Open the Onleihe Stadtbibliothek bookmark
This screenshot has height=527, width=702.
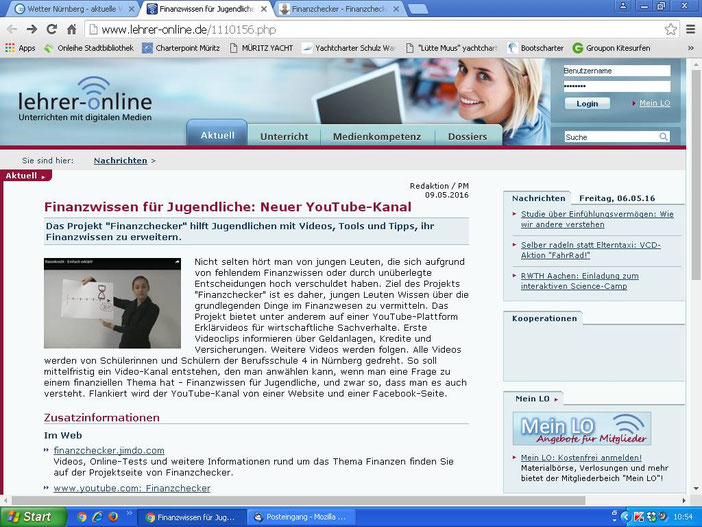[x=89, y=48]
